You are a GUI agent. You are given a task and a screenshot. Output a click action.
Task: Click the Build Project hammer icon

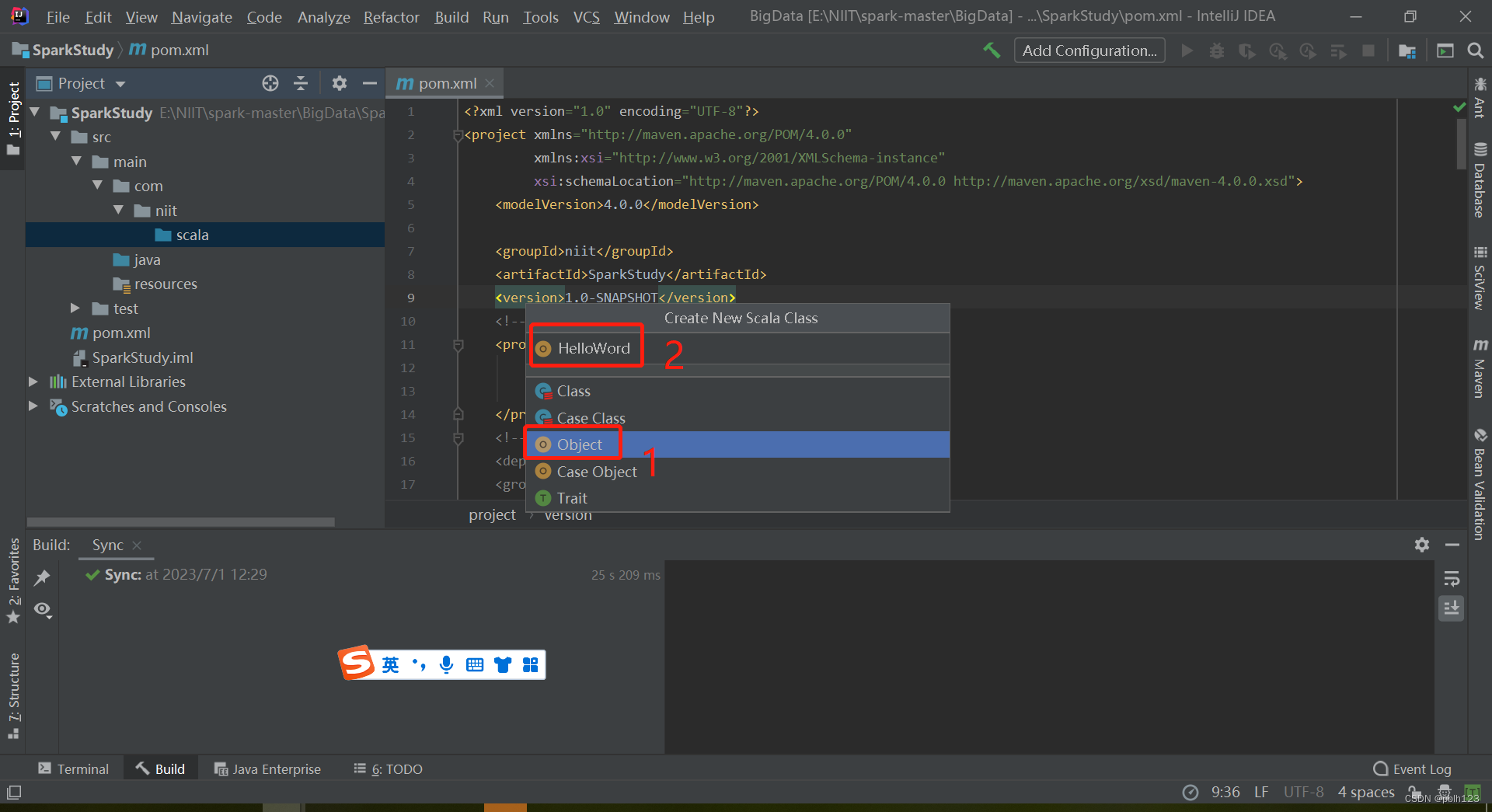(992, 51)
